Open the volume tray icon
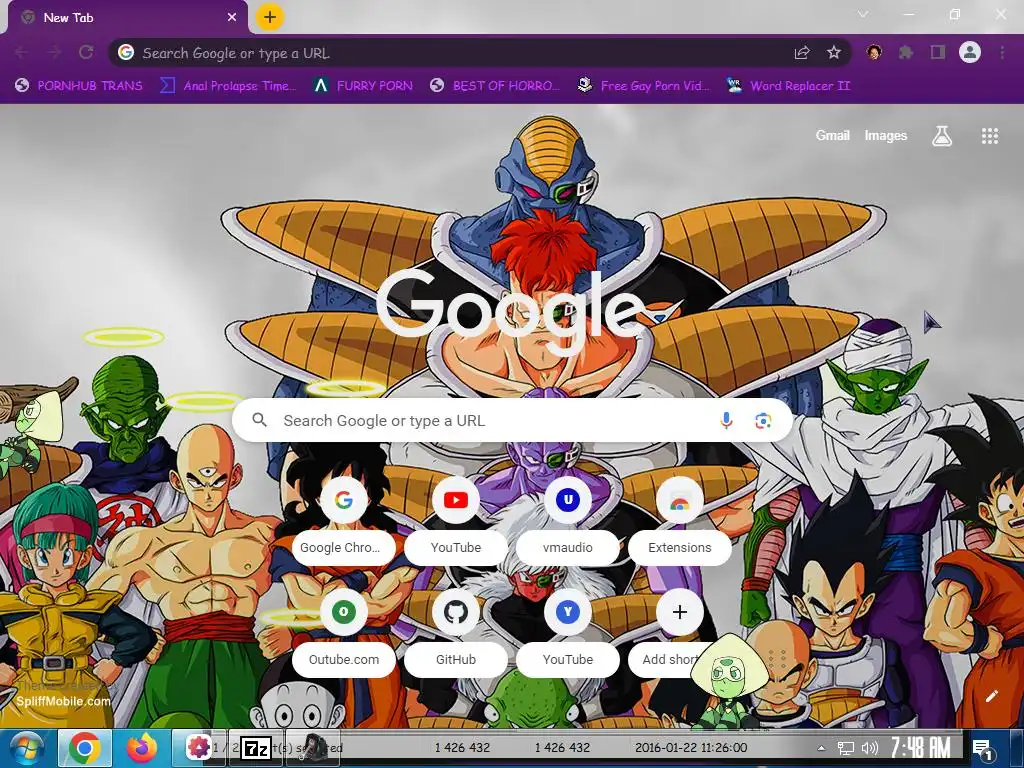Screen dimensions: 1024x768 pos(869,748)
